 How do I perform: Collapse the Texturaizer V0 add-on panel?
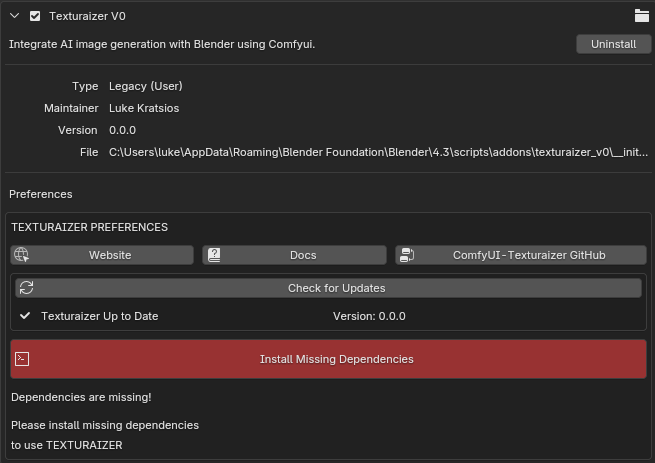15,16
